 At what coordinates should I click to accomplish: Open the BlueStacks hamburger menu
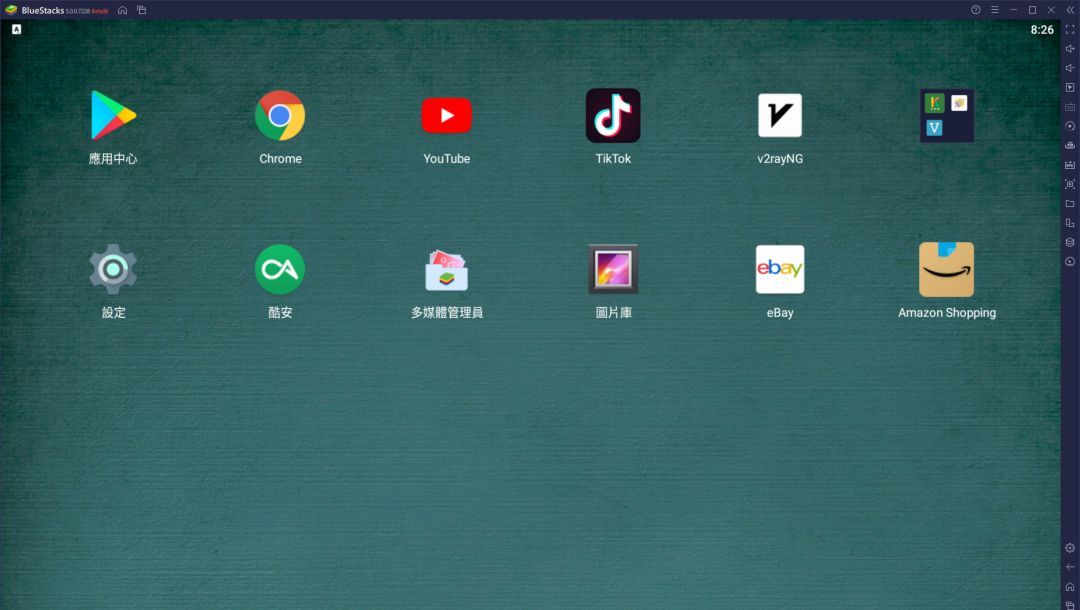pyautogui.click(x=995, y=10)
